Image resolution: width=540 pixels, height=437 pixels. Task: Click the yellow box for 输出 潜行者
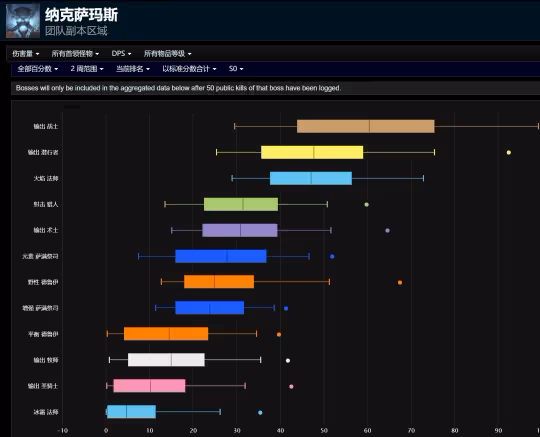click(312, 153)
